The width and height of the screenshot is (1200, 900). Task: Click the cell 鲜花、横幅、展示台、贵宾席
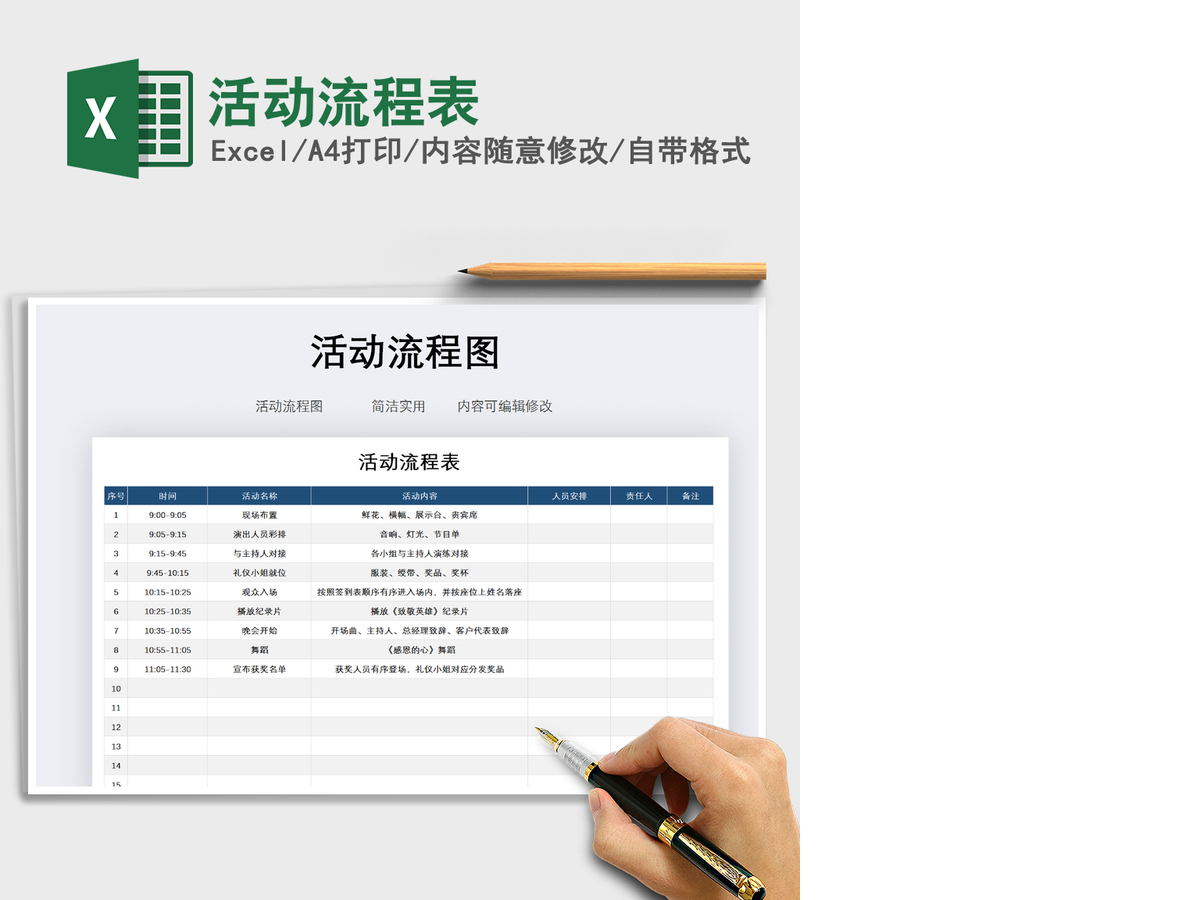click(419, 515)
